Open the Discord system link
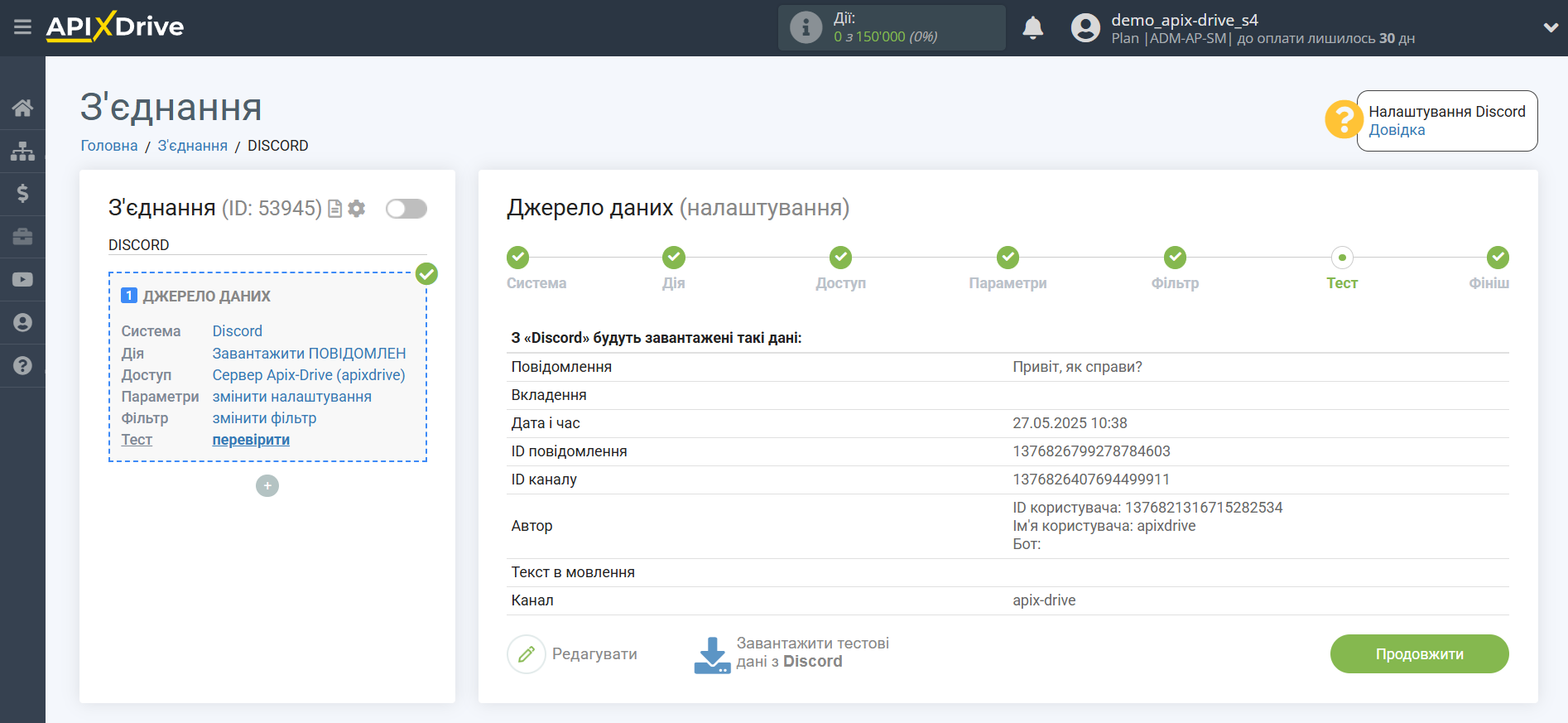The height and width of the screenshot is (723, 1568). pyautogui.click(x=238, y=331)
